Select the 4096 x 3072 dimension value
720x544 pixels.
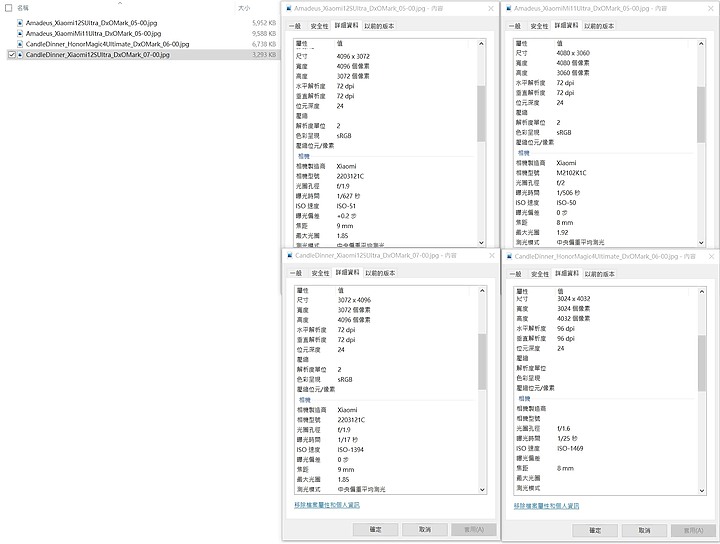(x=353, y=56)
